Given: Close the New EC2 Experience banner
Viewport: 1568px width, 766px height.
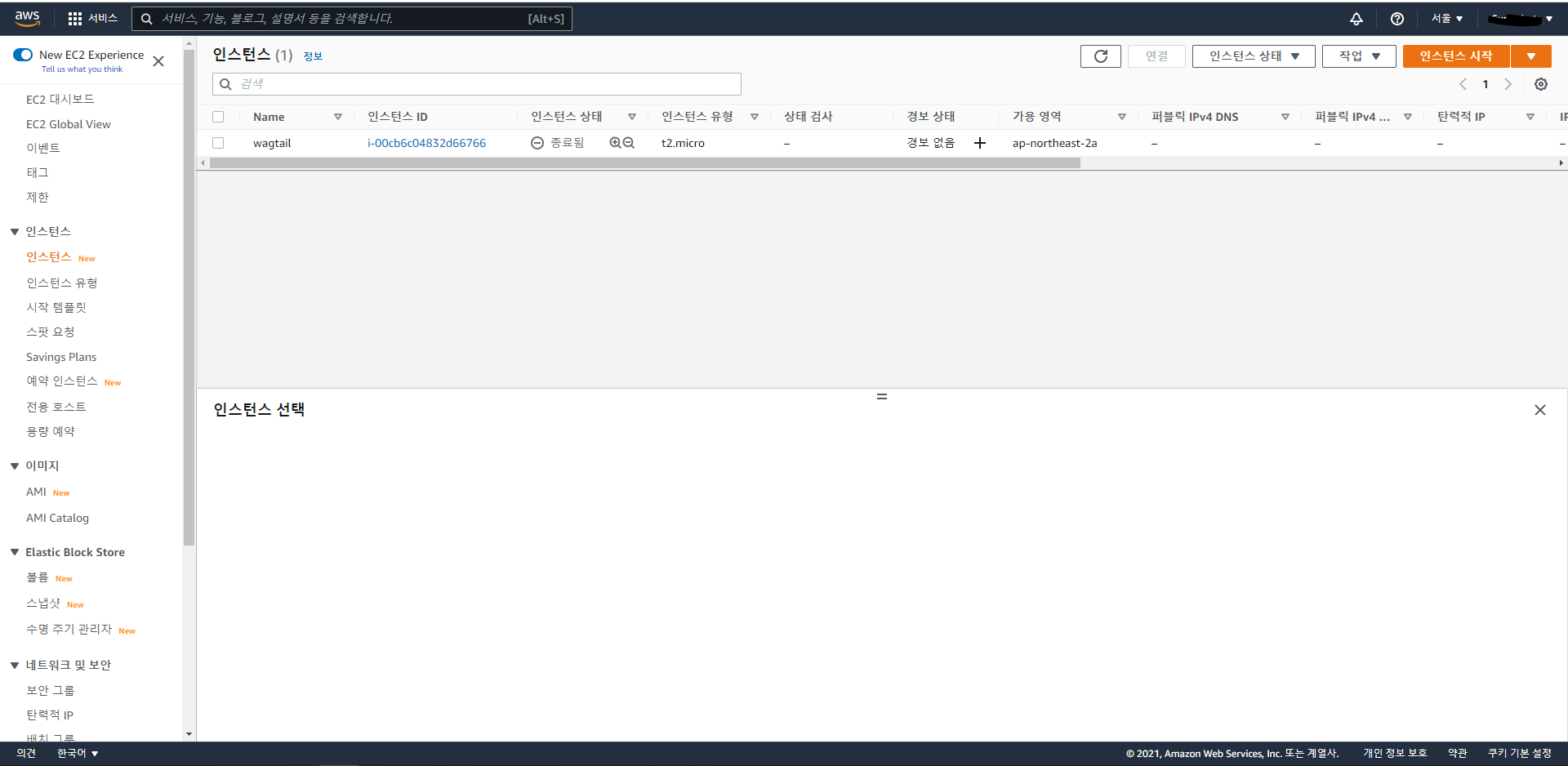Looking at the screenshot, I should click(x=158, y=61).
